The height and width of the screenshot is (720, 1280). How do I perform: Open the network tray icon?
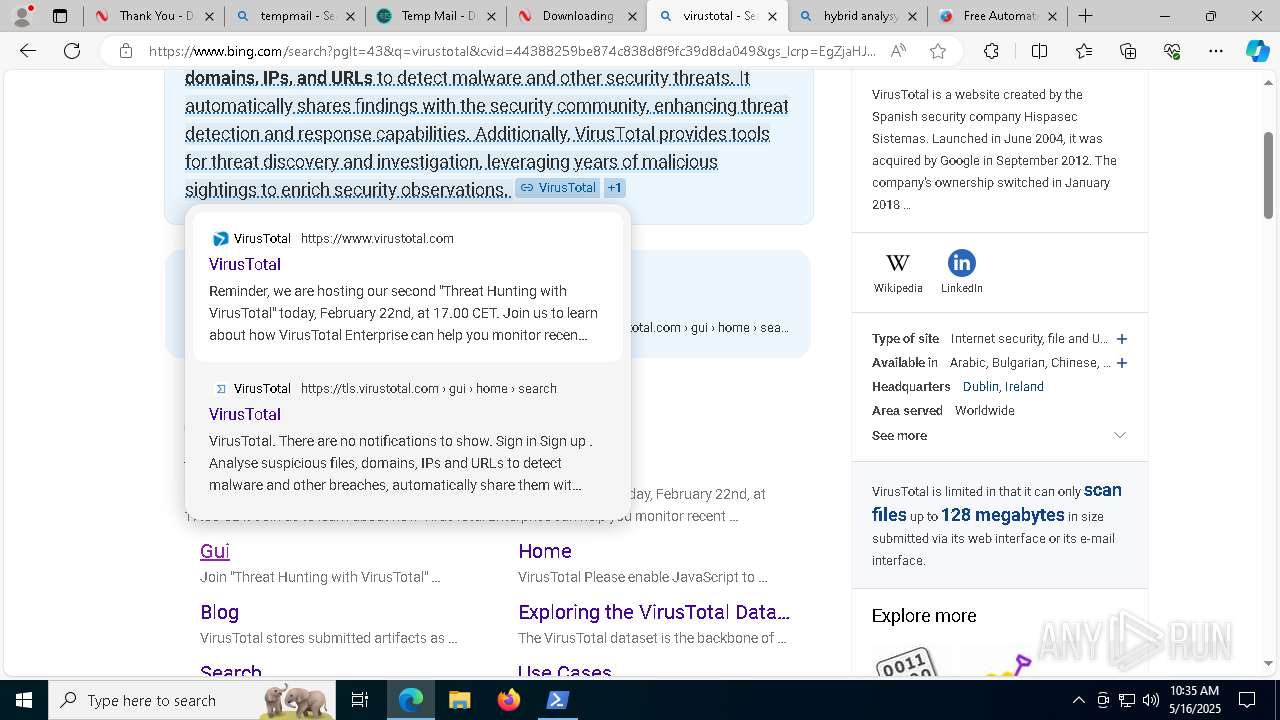point(1127,700)
